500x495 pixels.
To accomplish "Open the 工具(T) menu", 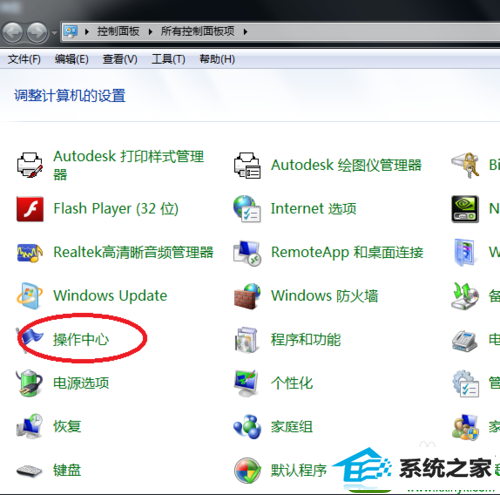I will click(x=168, y=59).
